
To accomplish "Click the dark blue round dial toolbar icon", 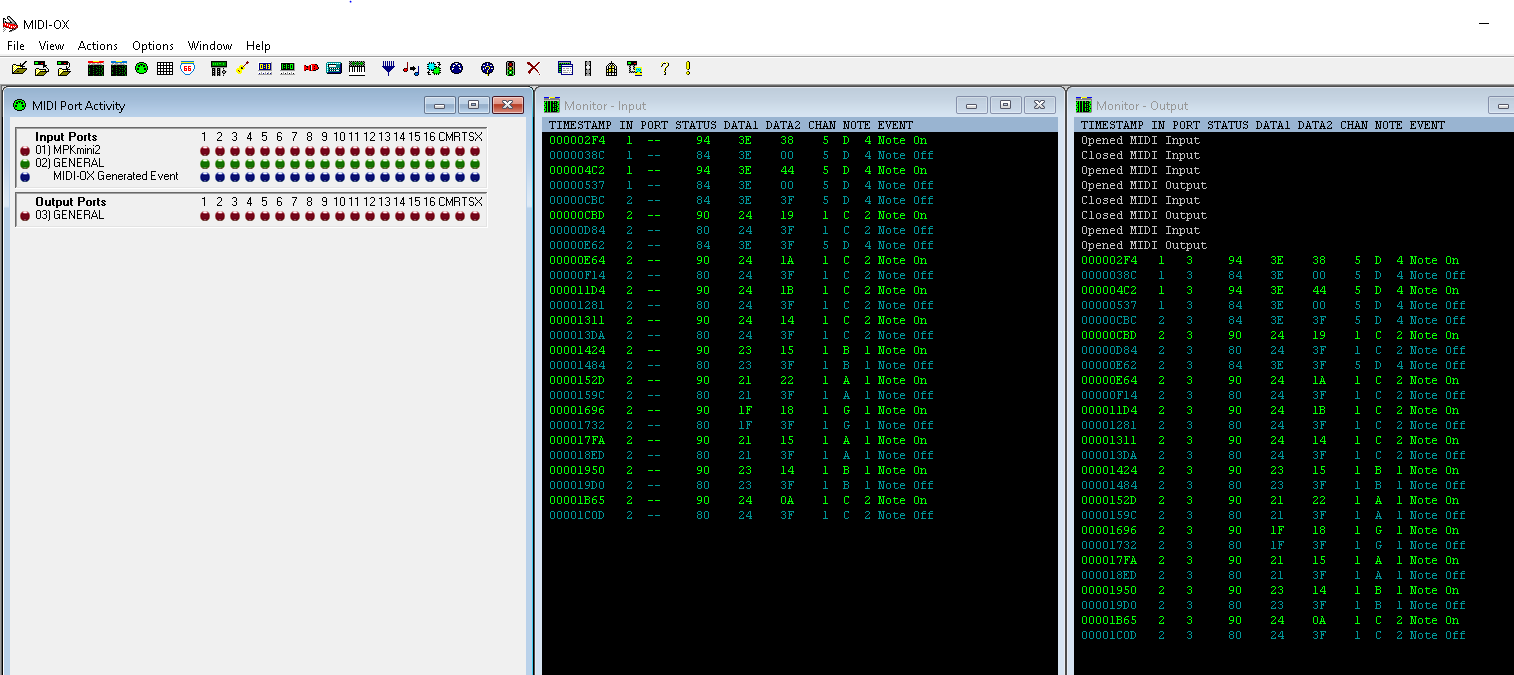I will tap(457, 68).
